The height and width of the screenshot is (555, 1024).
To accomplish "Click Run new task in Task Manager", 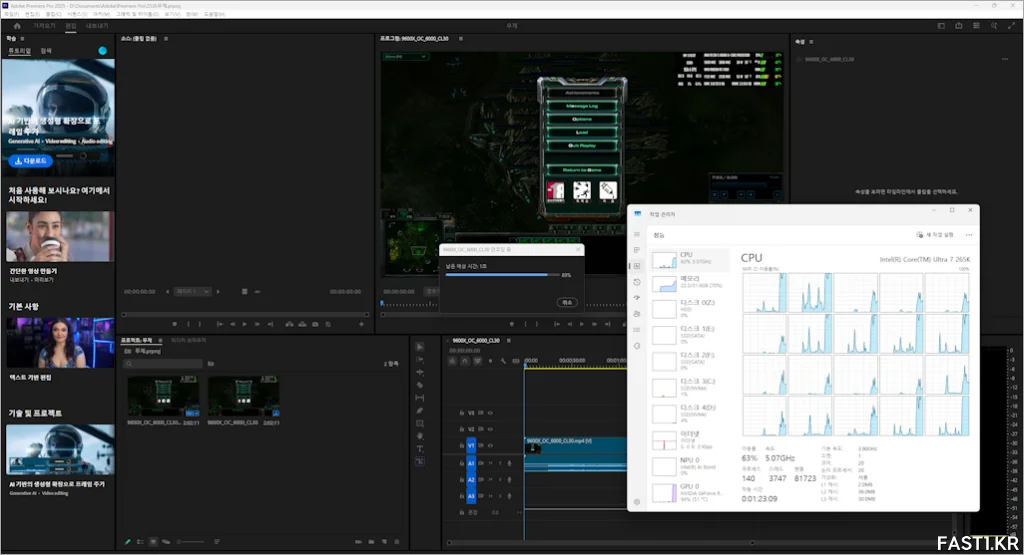I will pyautogui.click(x=935, y=235).
